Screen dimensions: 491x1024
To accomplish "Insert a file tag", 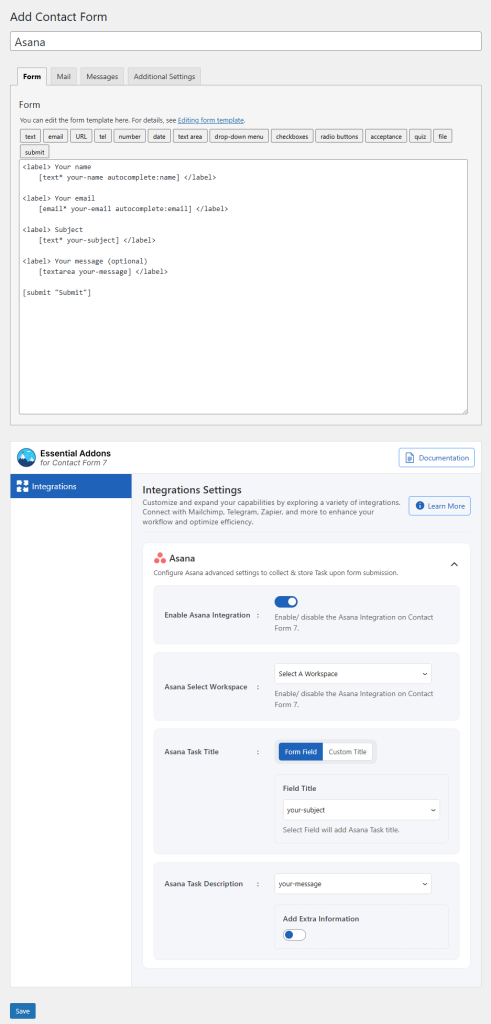I will 443,136.
